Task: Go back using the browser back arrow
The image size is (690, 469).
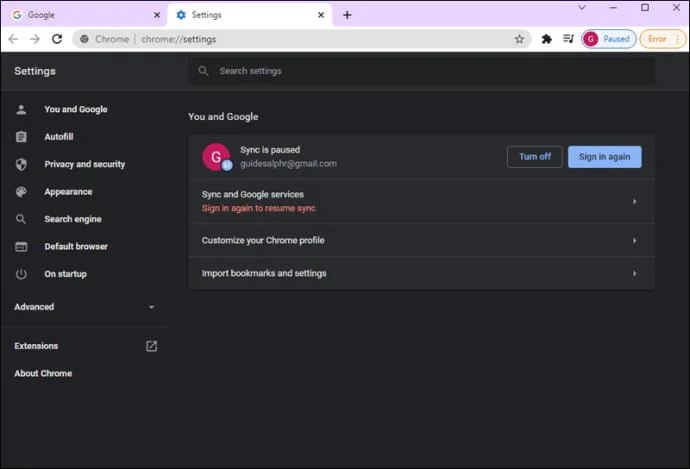Action: (13, 39)
